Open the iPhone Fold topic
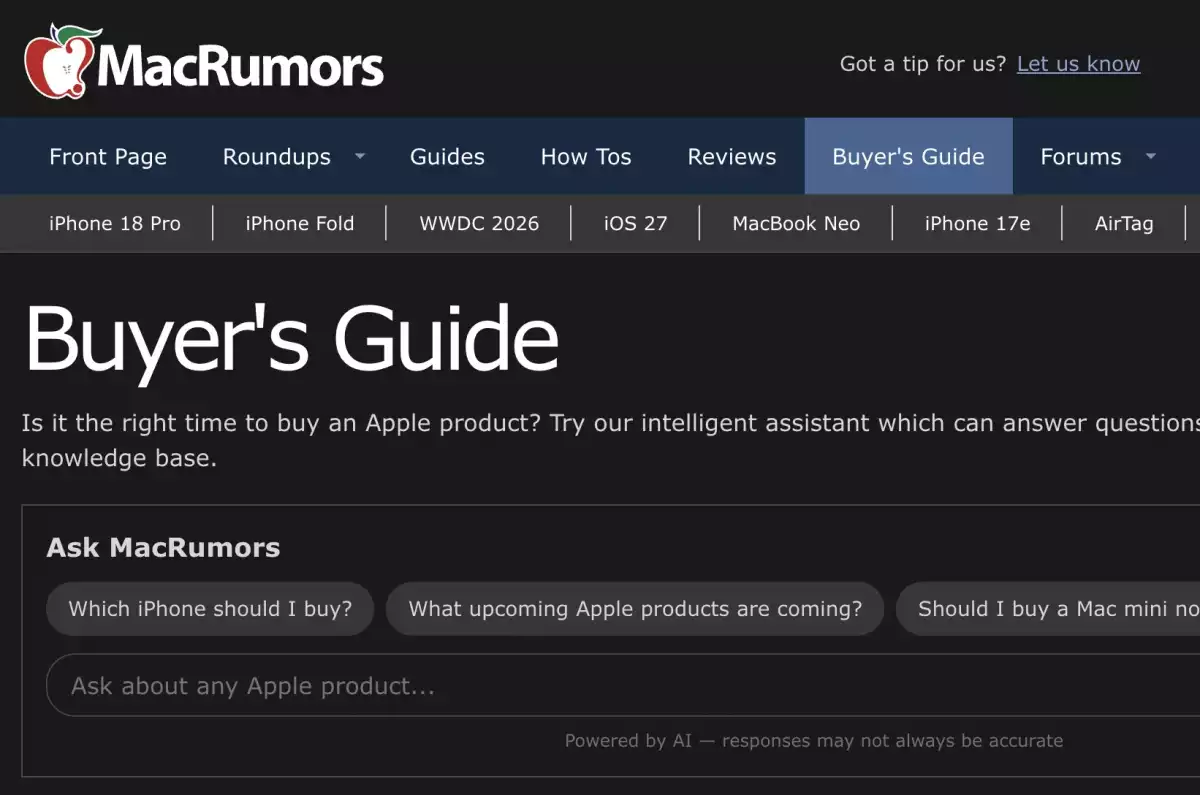 coord(300,224)
